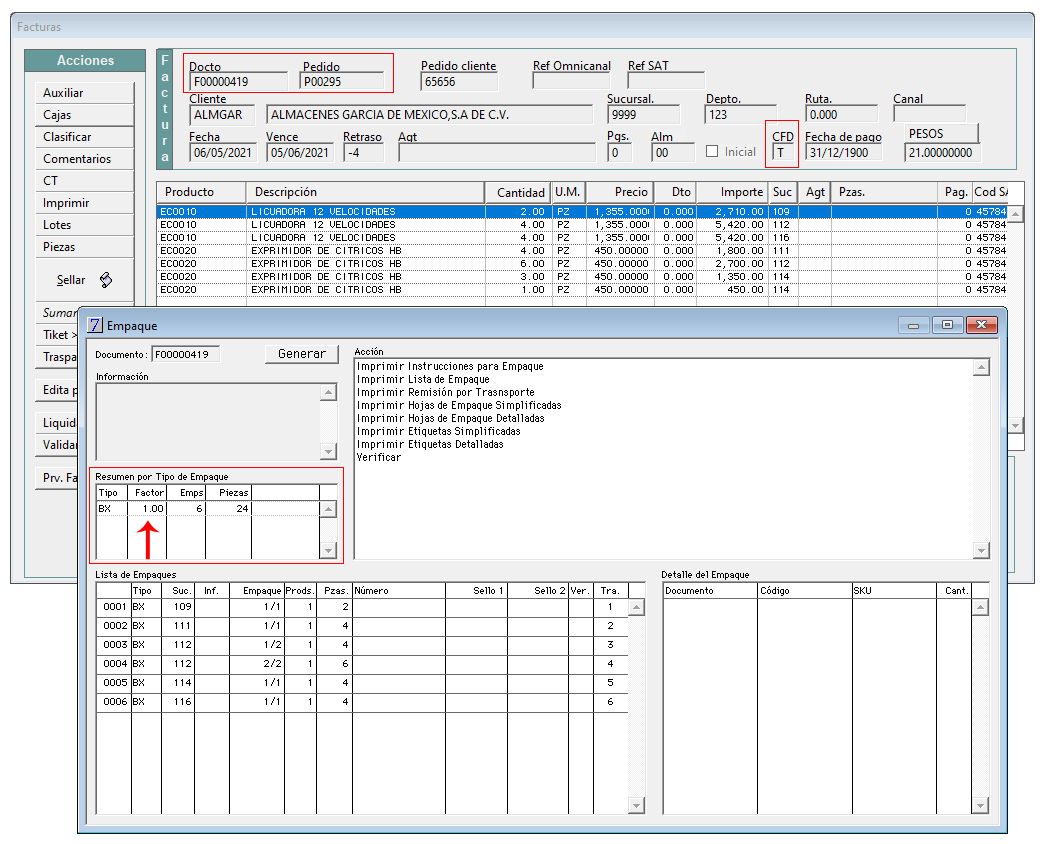This screenshot has width=1046, height=844.
Task: Close the Empaque window
Action: 981,325
